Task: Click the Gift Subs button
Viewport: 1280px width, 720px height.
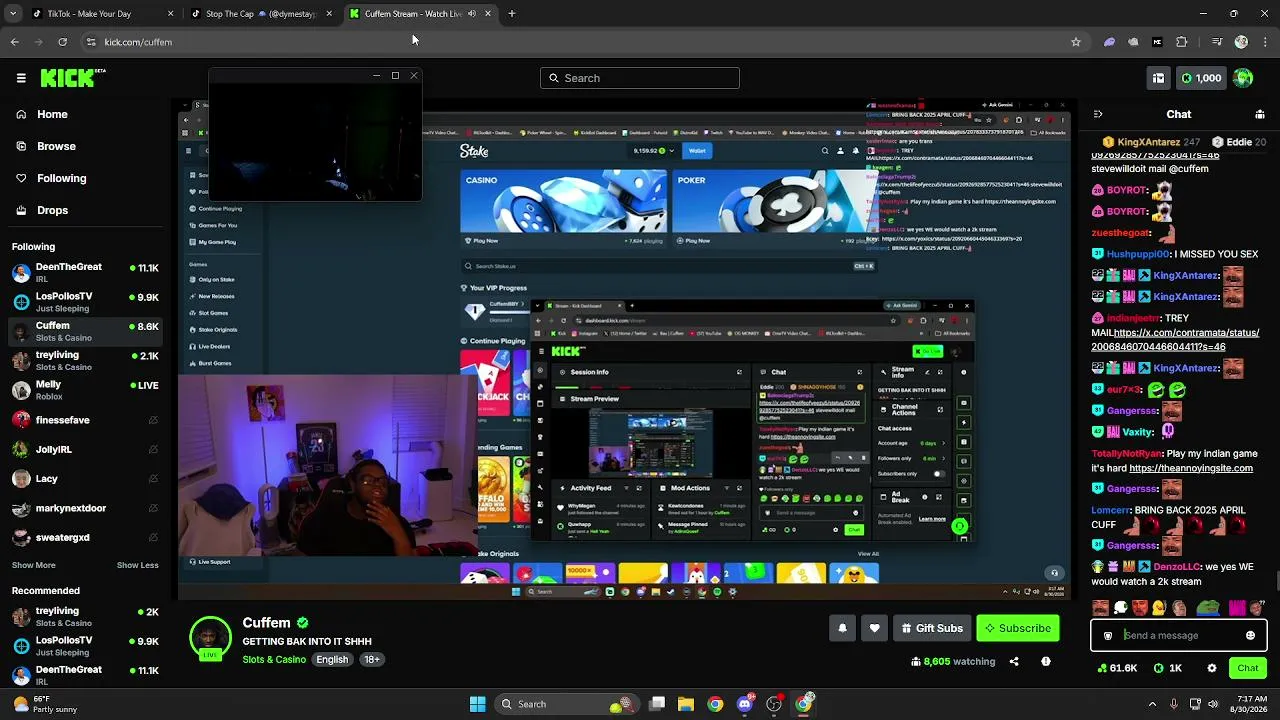Action: pos(932,628)
